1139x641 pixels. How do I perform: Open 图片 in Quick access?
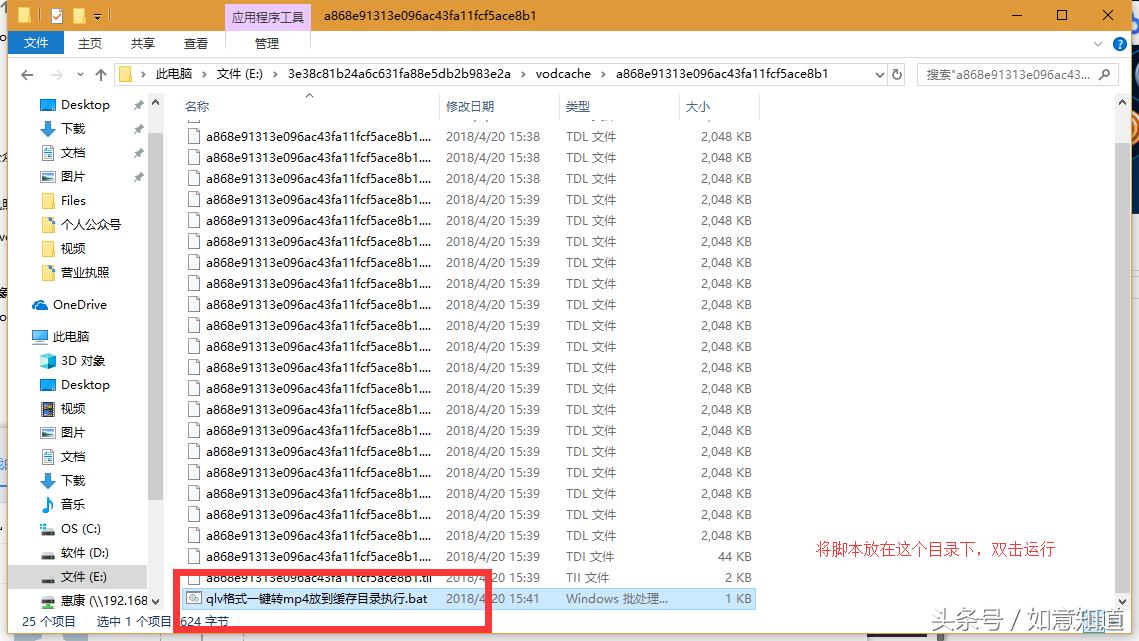73,177
